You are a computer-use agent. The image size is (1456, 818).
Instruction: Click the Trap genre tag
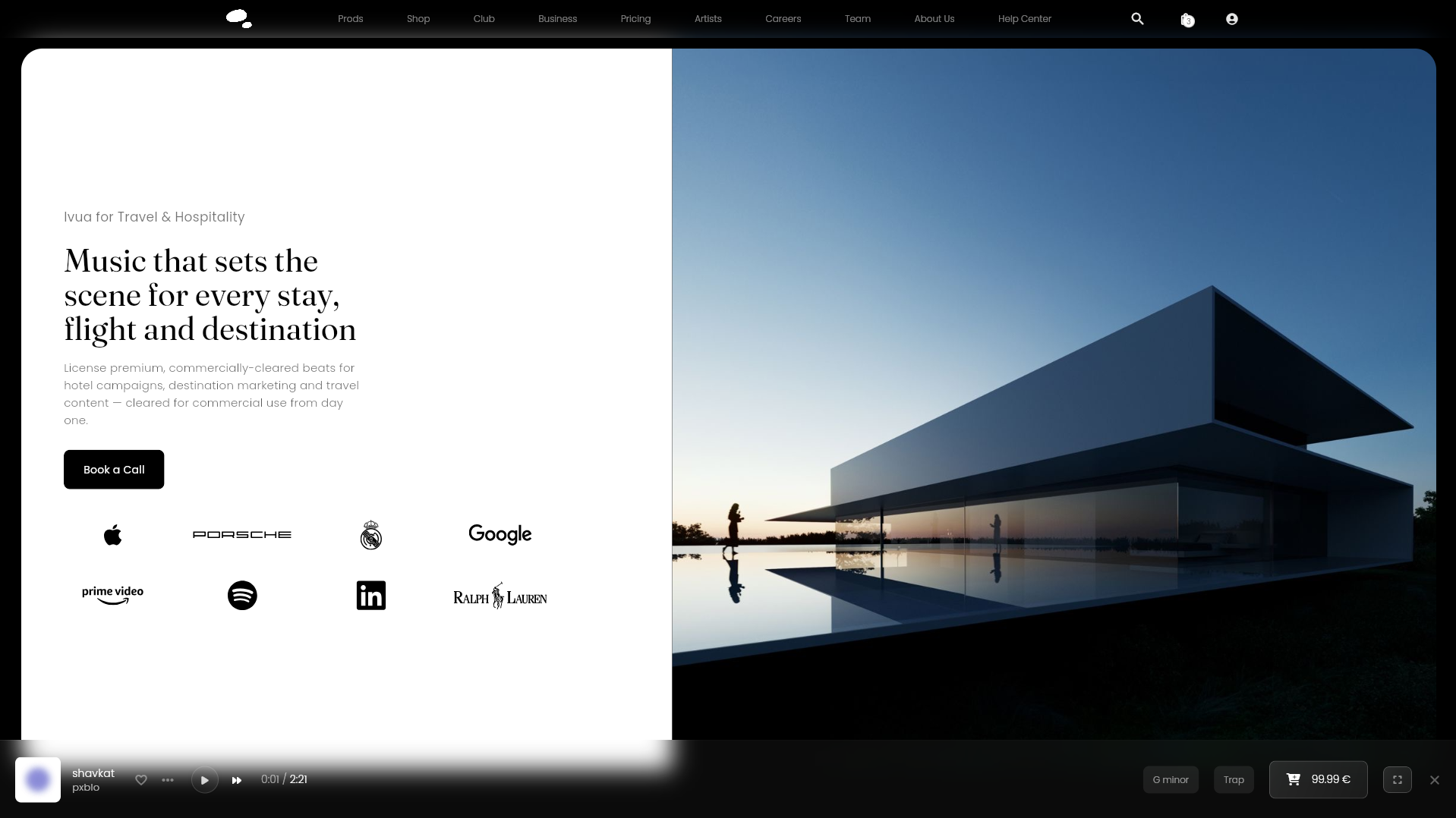[1234, 779]
